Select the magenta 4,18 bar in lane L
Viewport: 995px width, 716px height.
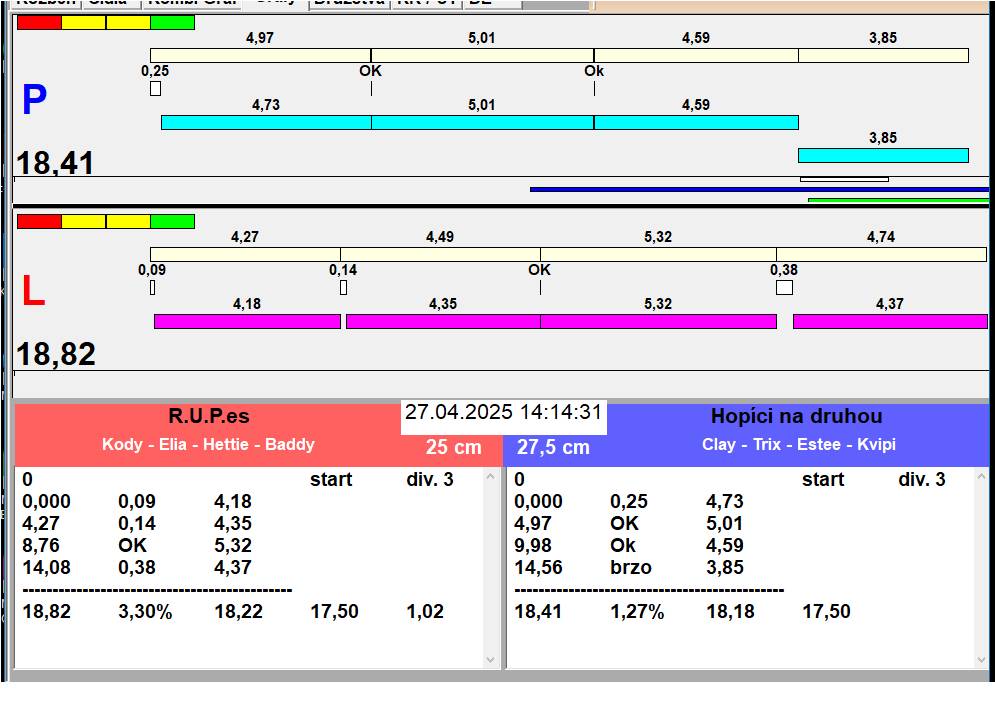pyautogui.click(x=247, y=321)
